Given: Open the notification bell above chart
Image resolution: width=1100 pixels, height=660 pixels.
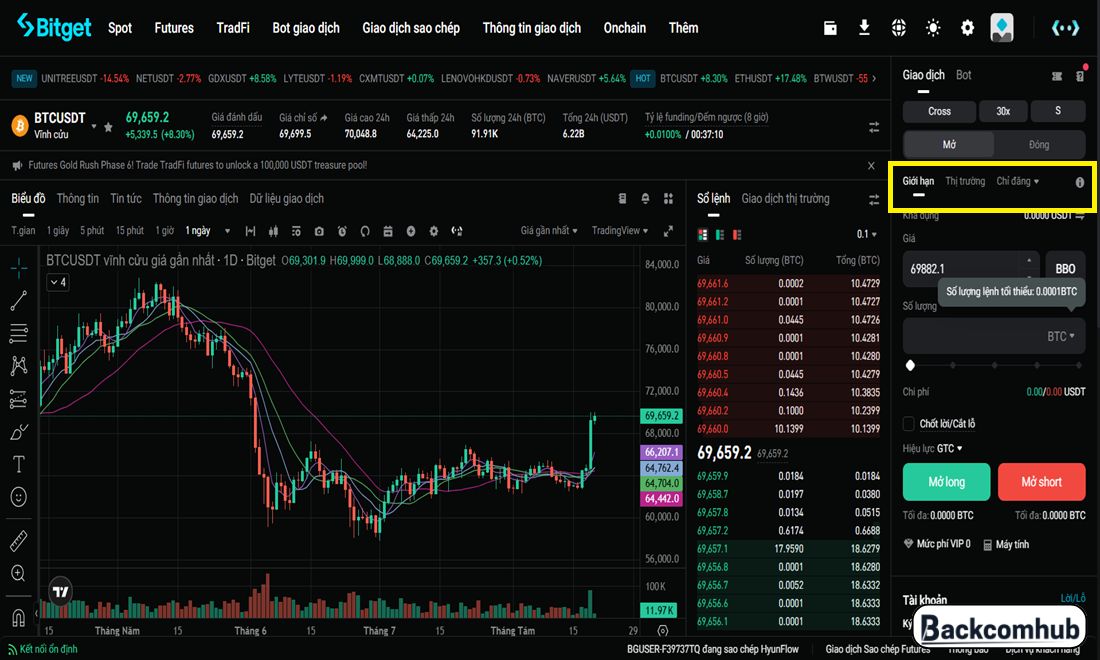Looking at the screenshot, I should [x=645, y=198].
